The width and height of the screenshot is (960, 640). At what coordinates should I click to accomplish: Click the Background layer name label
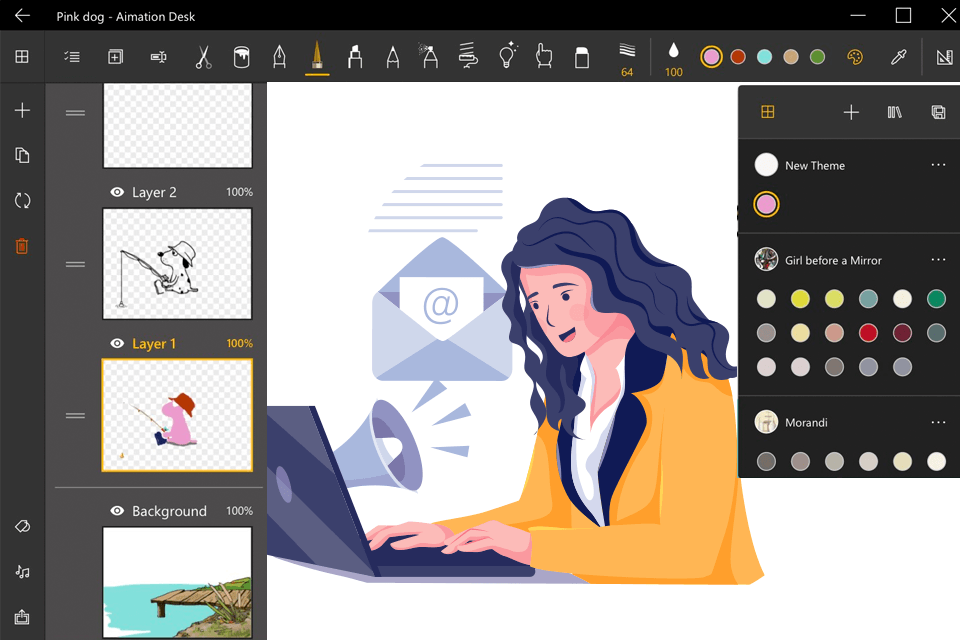(170, 511)
